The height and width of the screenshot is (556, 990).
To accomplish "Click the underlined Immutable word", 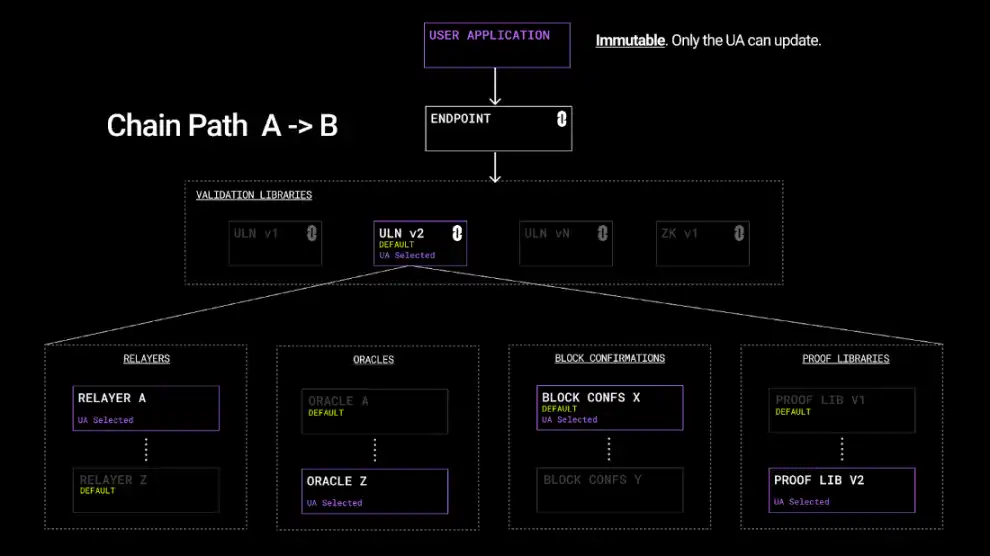I will (x=630, y=40).
